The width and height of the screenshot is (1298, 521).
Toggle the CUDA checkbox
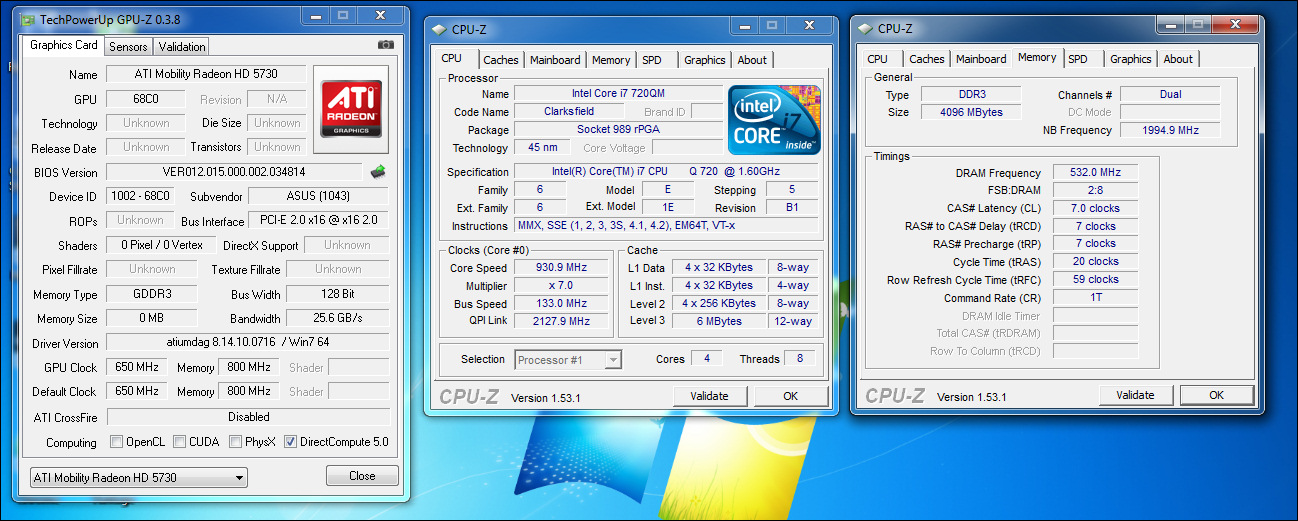click(179, 442)
